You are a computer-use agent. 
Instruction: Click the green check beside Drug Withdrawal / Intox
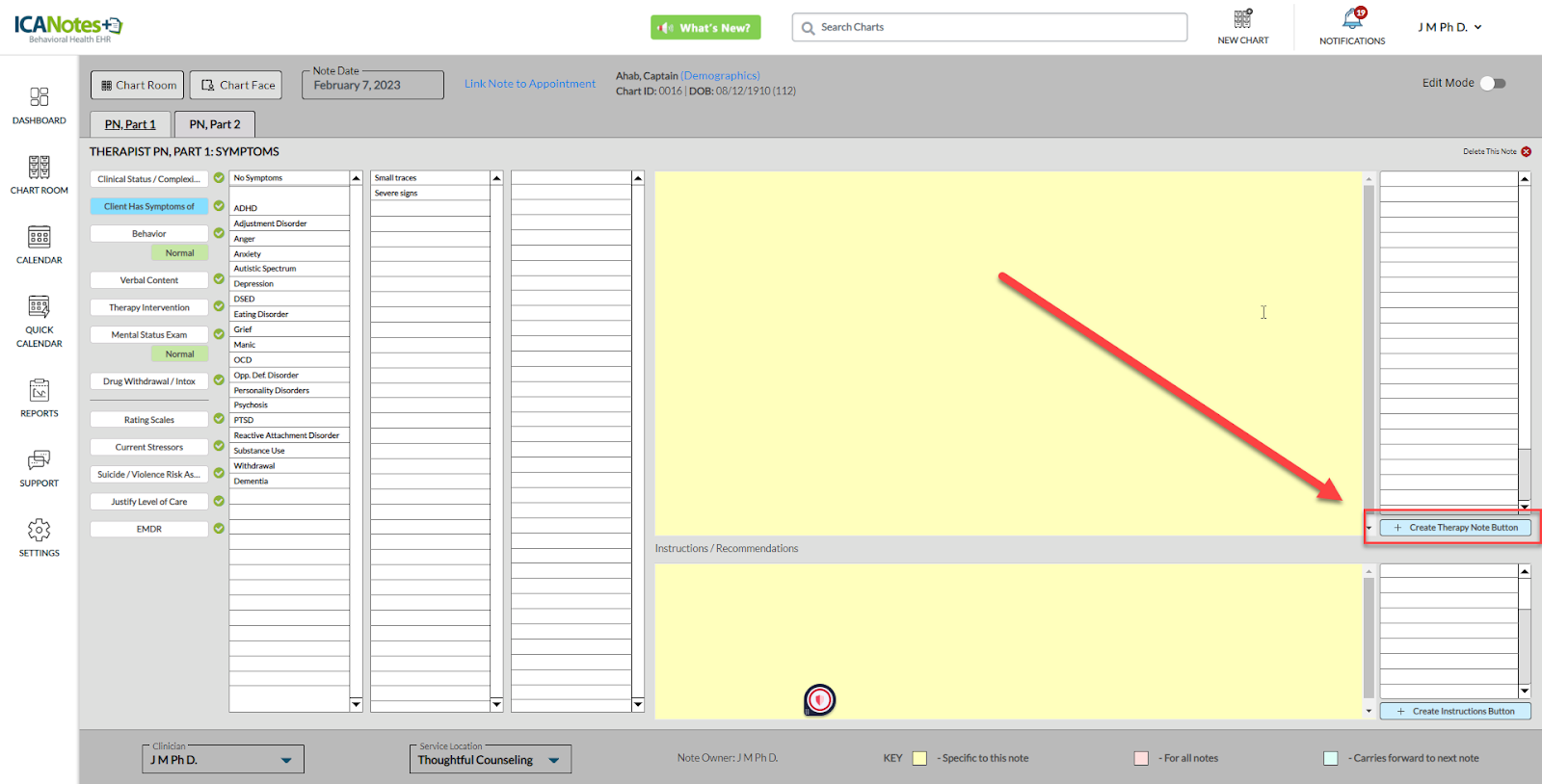coord(219,380)
